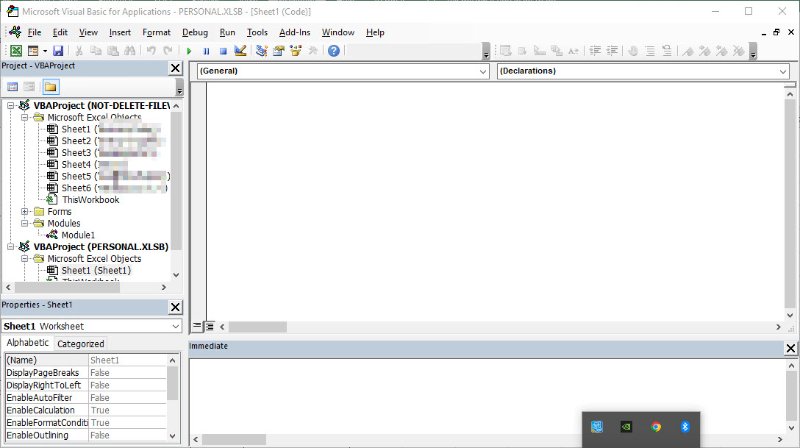
Task: Select Module1 in the project tree
Action: (x=77, y=235)
